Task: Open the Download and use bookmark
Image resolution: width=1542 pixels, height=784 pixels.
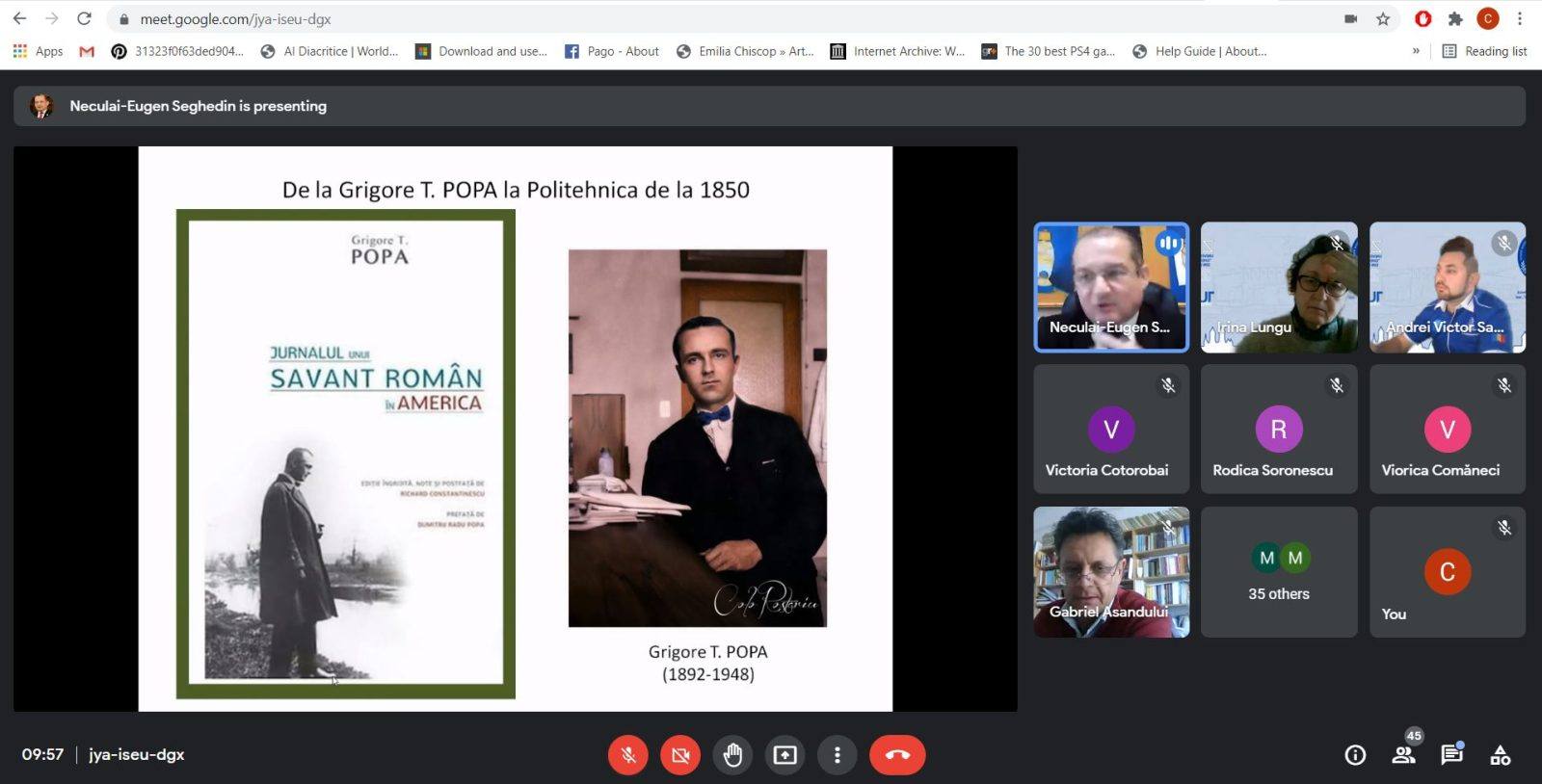Action: pos(481,51)
